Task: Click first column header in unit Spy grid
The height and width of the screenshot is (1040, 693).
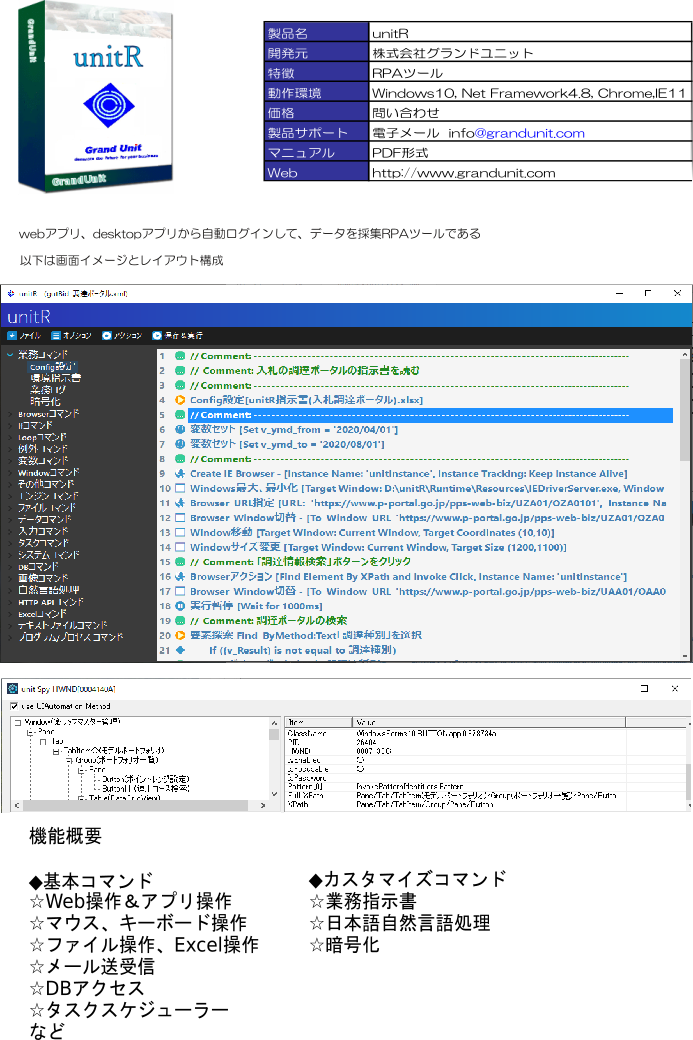Action: coord(318,722)
